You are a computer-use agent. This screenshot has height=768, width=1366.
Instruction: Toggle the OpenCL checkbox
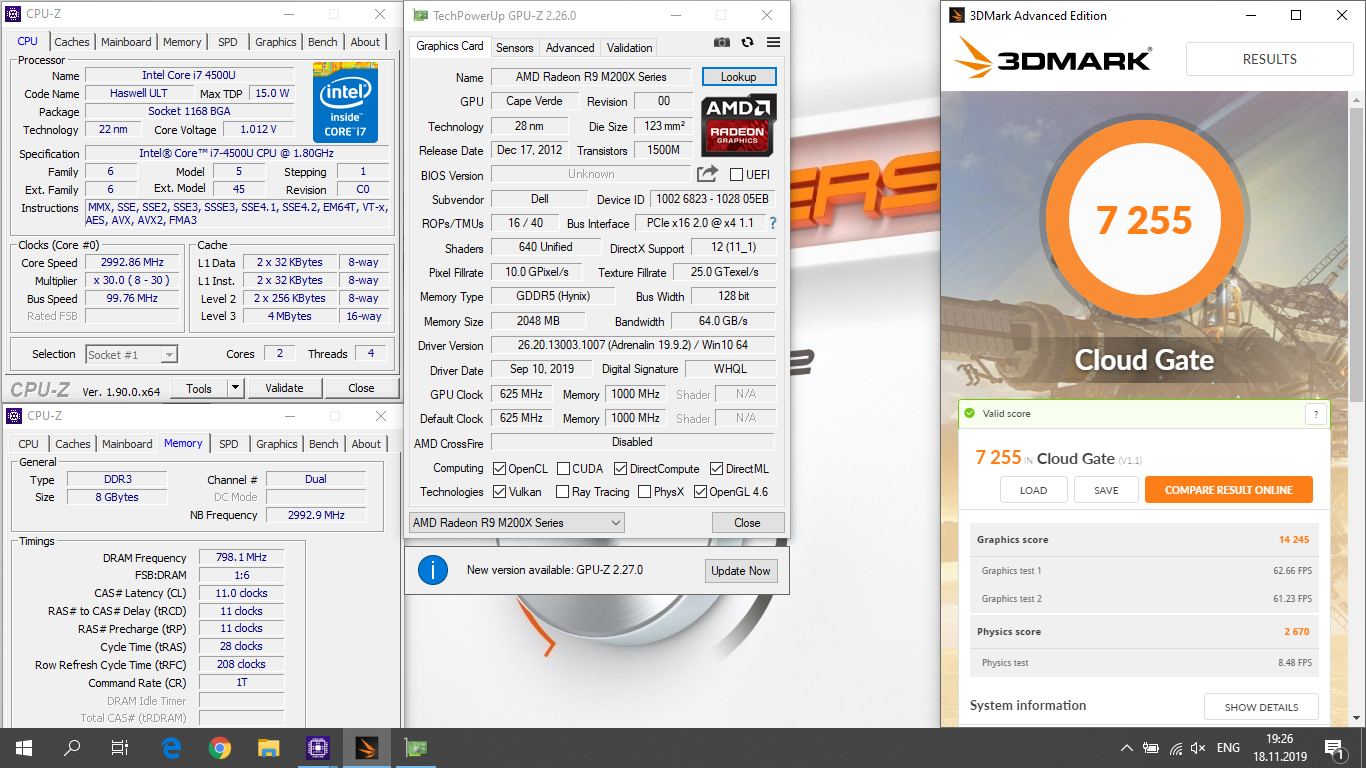point(500,468)
